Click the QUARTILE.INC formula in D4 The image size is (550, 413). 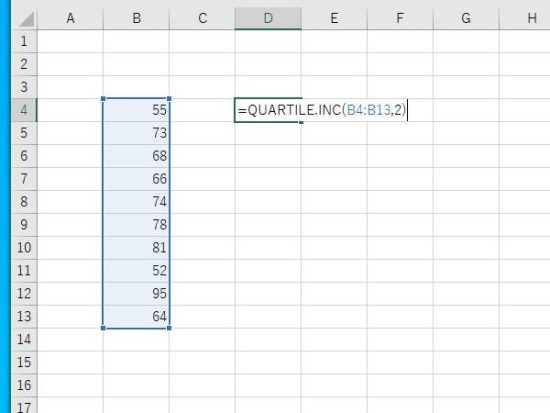322,110
